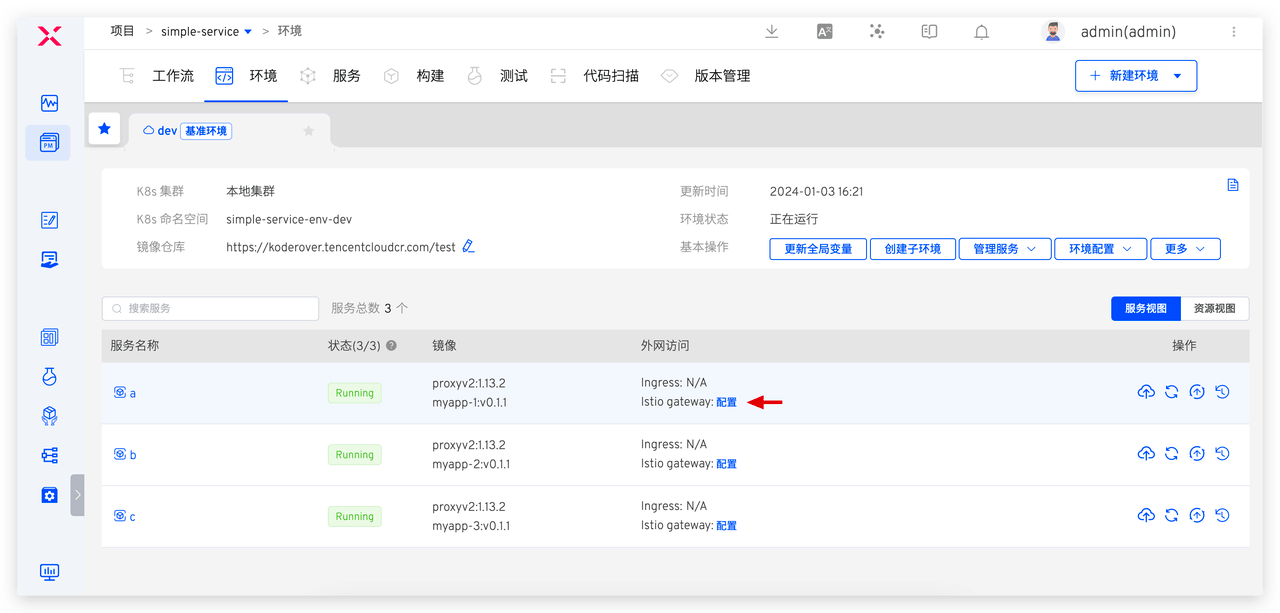This screenshot has height=613, width=1280.
Task: Click 配置 link for service a
Action: coord(726,402)
